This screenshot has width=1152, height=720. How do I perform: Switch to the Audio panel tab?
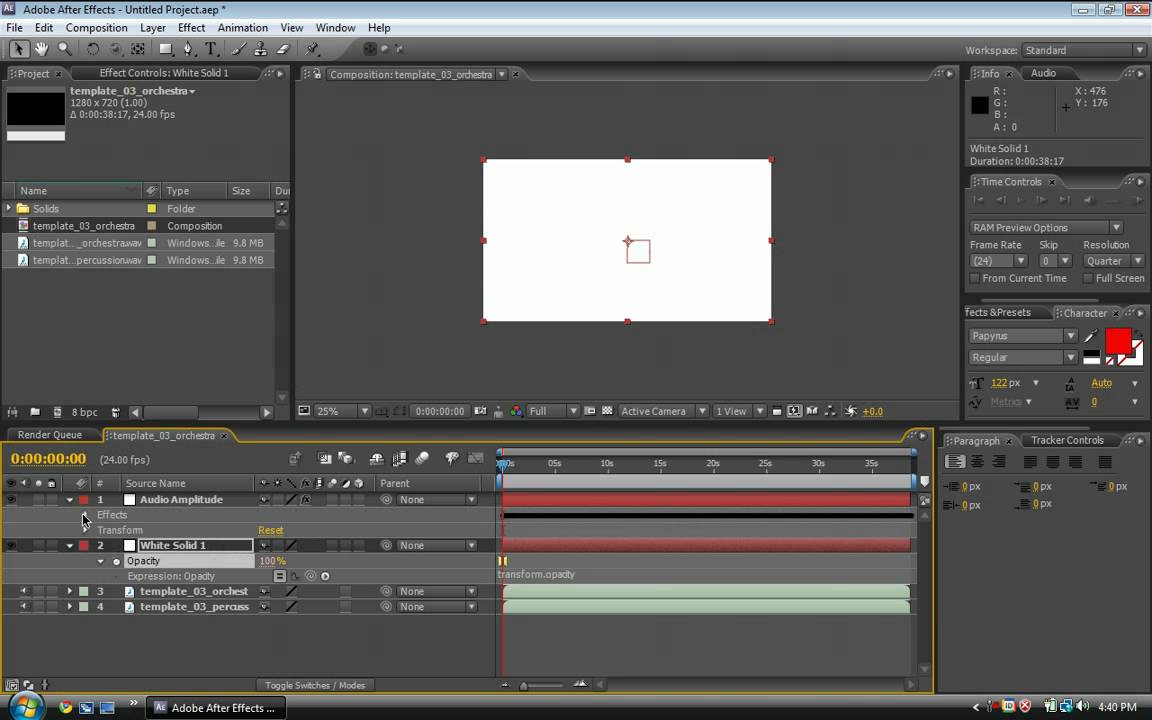coord(1043,73)
